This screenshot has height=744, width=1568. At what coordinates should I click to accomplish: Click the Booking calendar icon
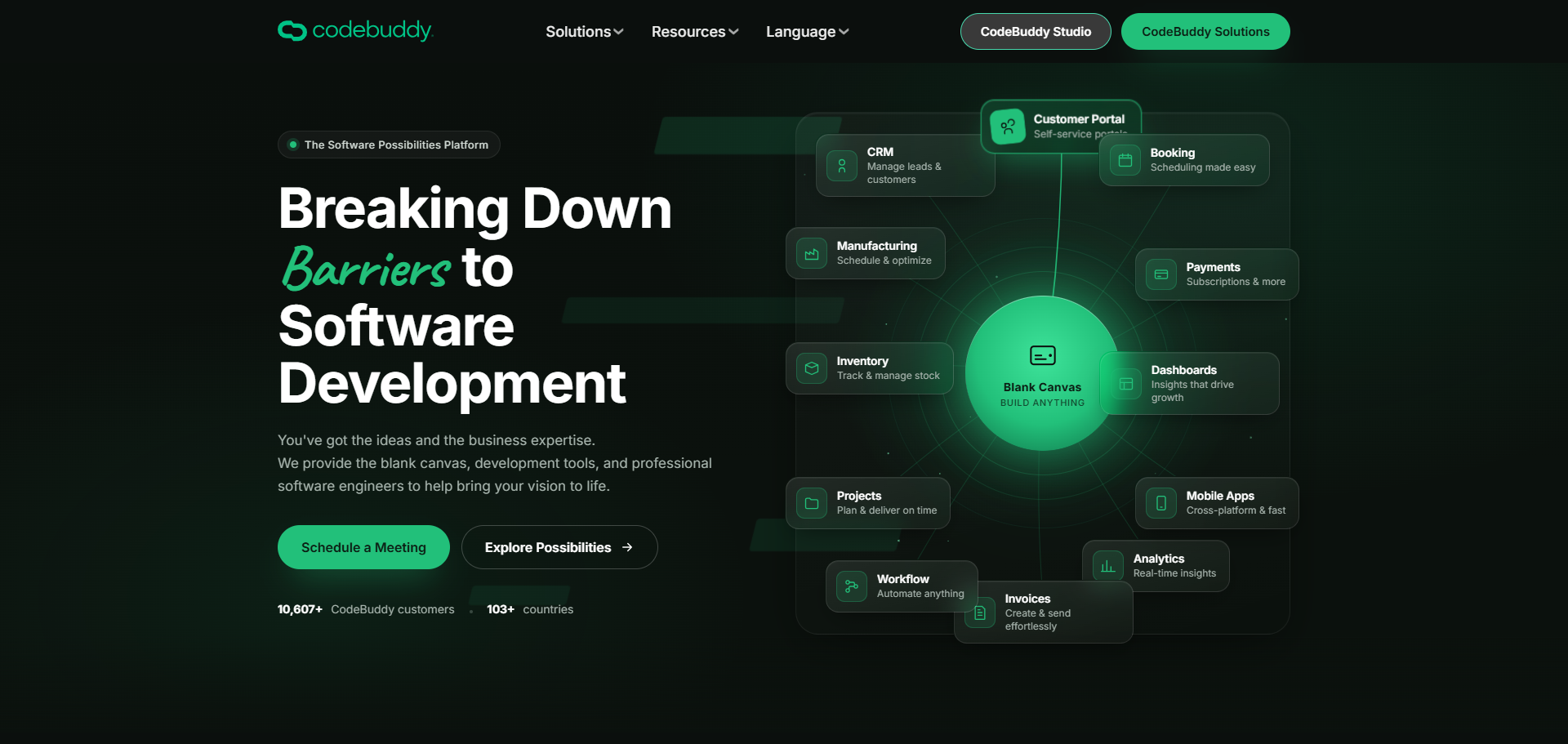click(1125, 160)
